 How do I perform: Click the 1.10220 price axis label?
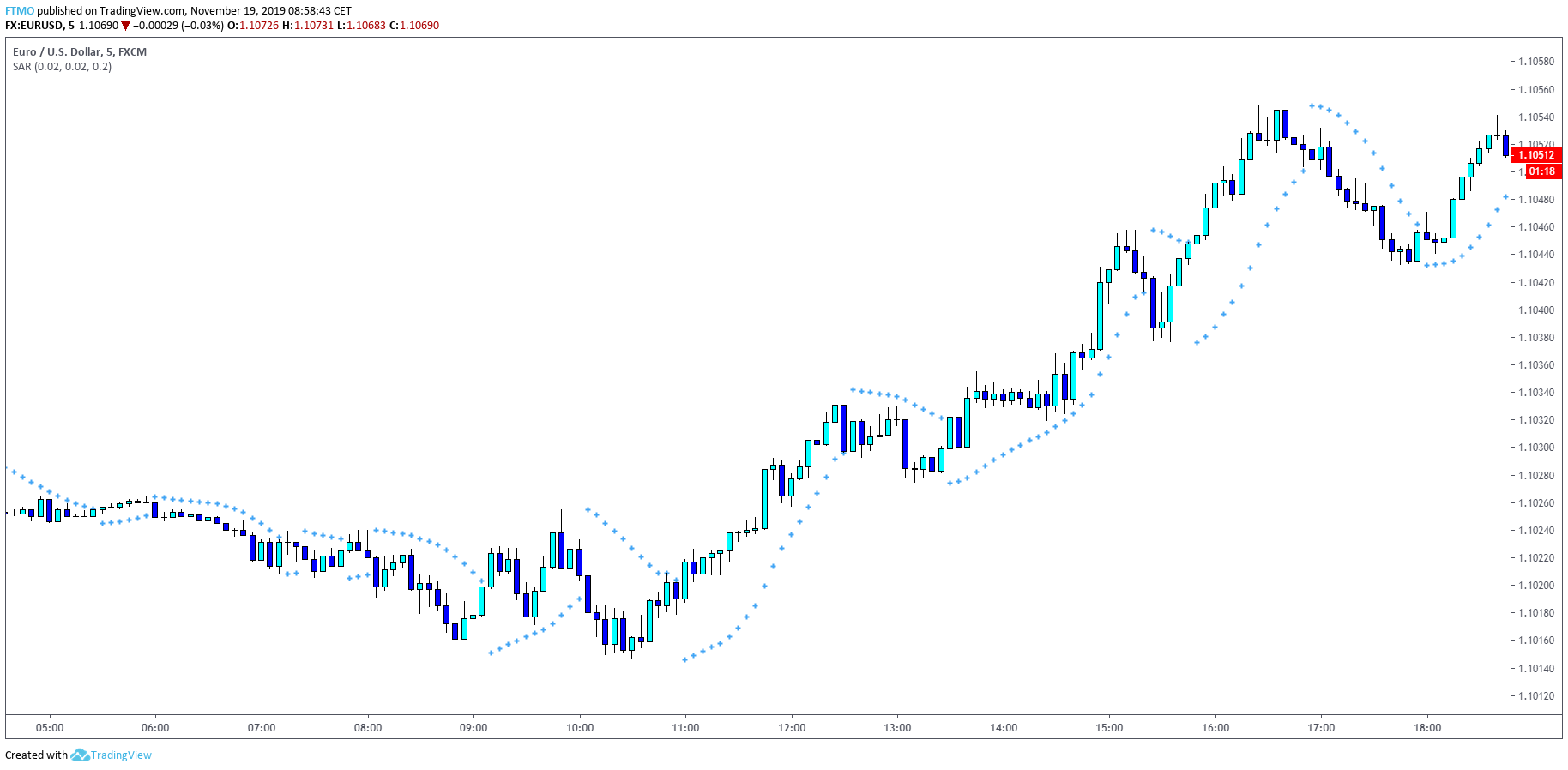click(1536, 557)
